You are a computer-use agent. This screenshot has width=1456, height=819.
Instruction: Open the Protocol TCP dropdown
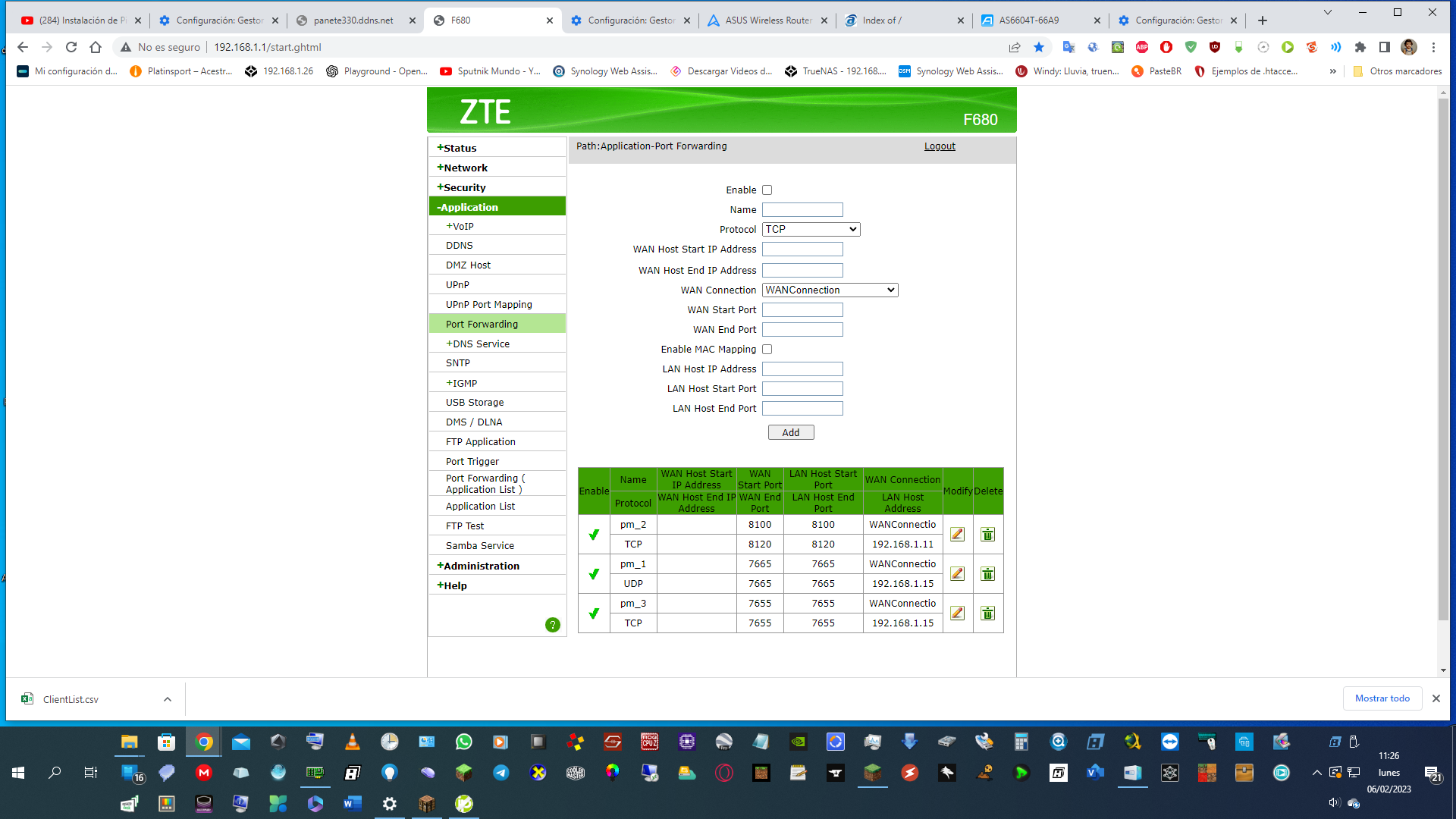(811, 230)
